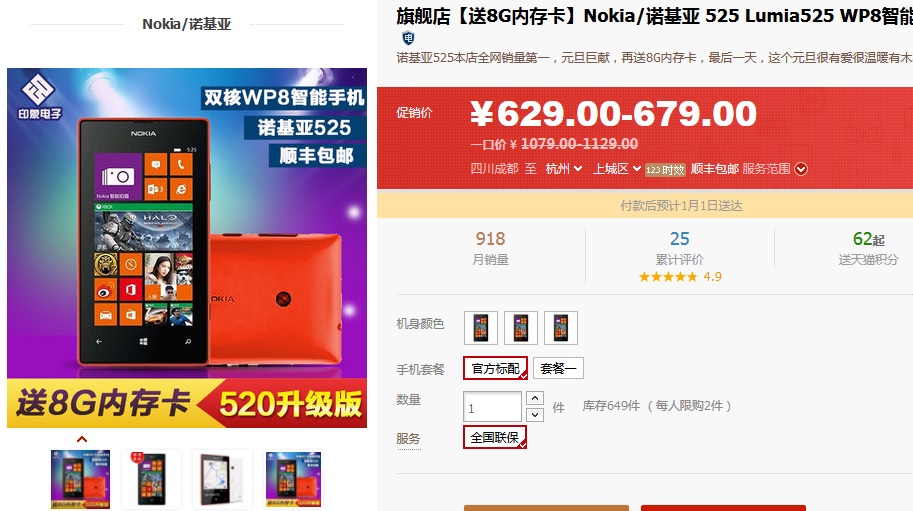
Task: Open the 累计评价 25 reviews link
Action: coord(680,248)
